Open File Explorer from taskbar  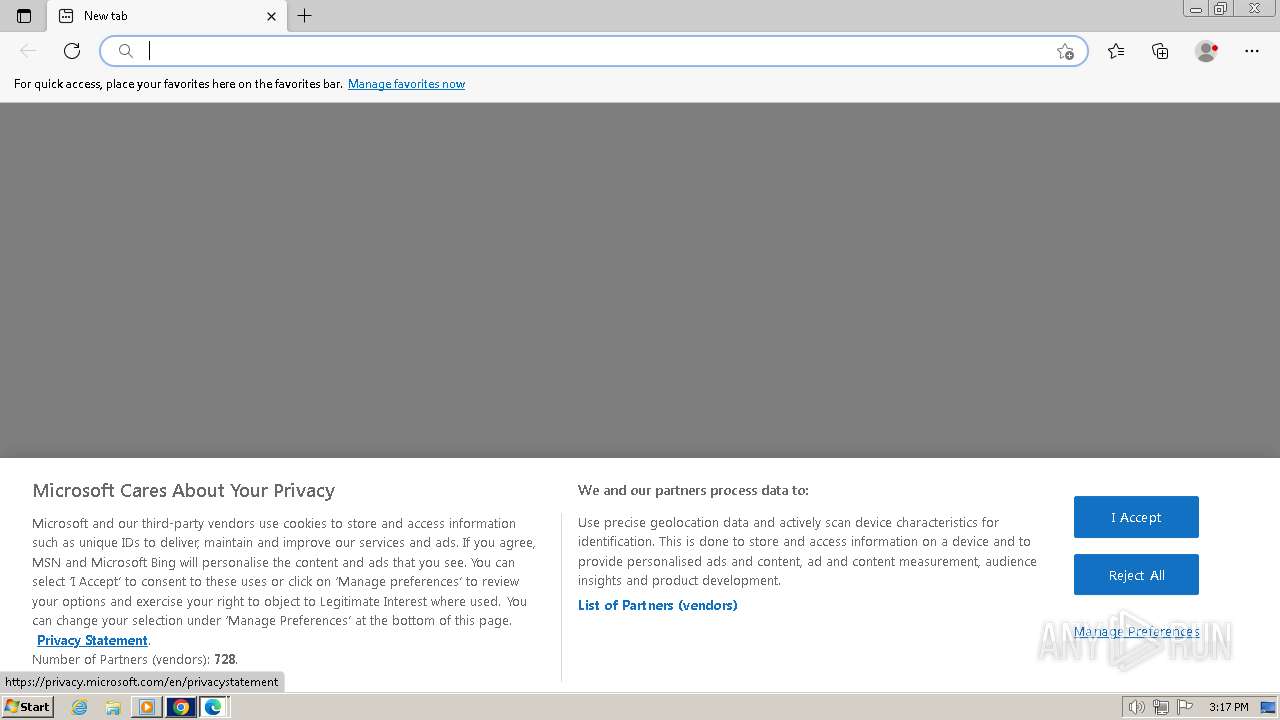coord(113,707)
